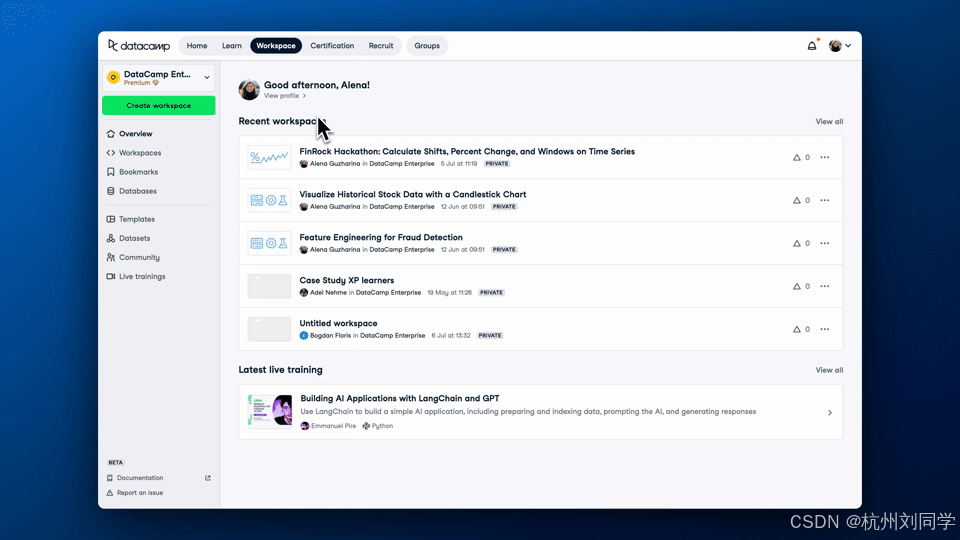Open more options for Case Study XP learners
Viewport: 960px width, 540px height.
(825, 287)
